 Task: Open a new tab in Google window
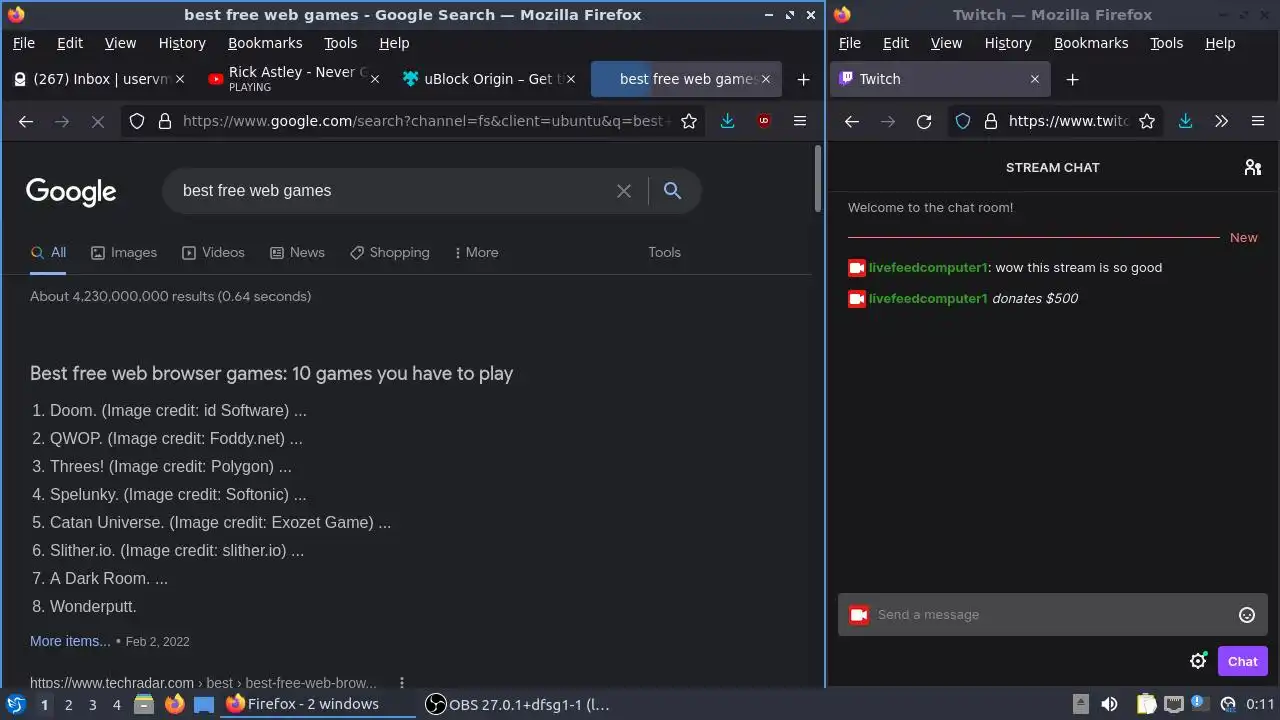(803, 79)
